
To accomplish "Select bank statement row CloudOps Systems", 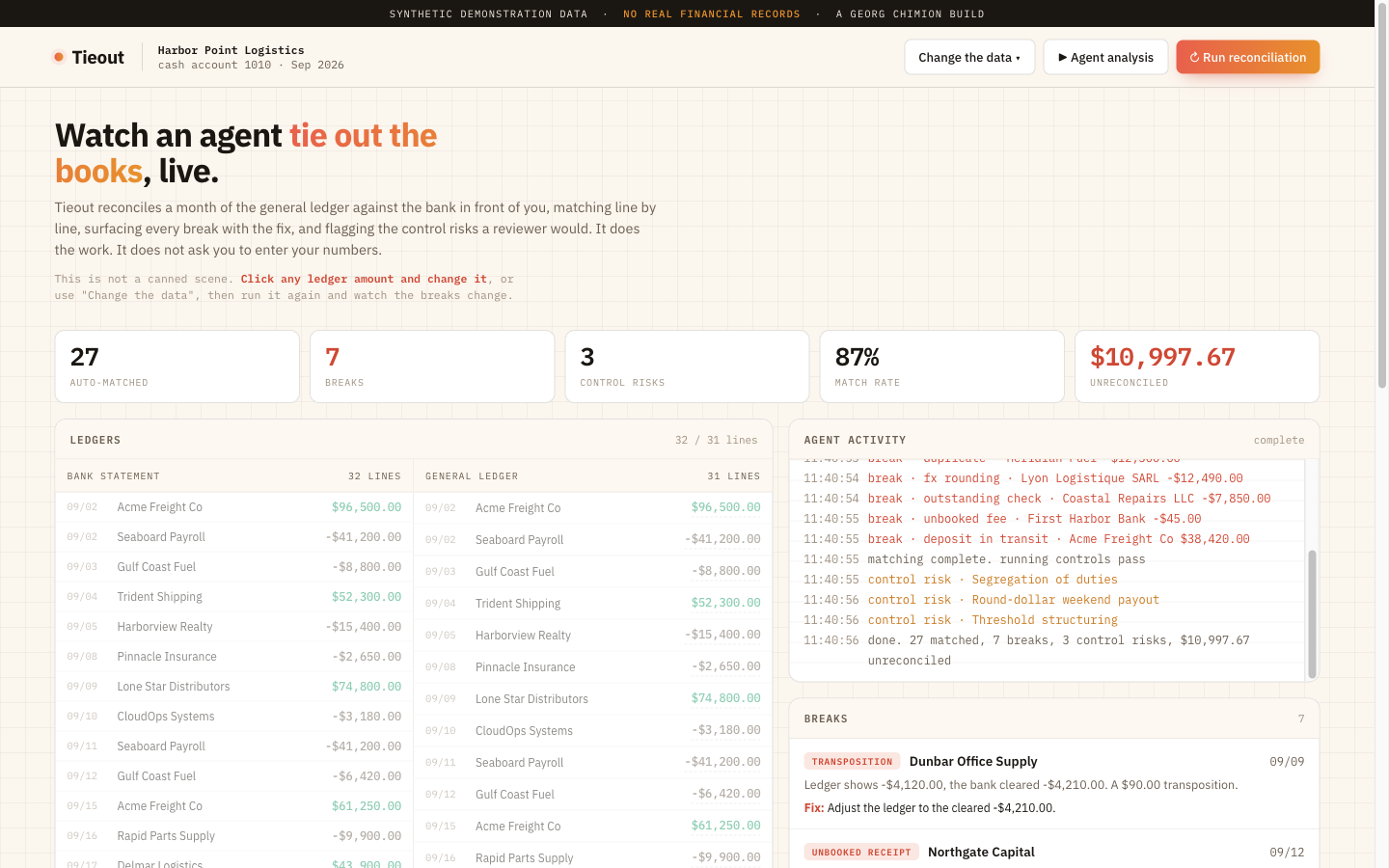I will click(234, 717).
